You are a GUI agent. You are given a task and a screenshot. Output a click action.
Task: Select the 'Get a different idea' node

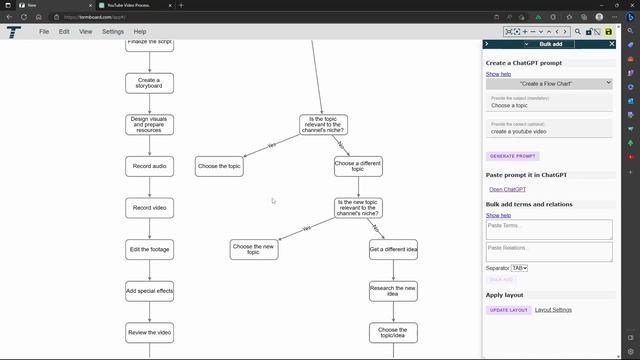coord(393,249)
